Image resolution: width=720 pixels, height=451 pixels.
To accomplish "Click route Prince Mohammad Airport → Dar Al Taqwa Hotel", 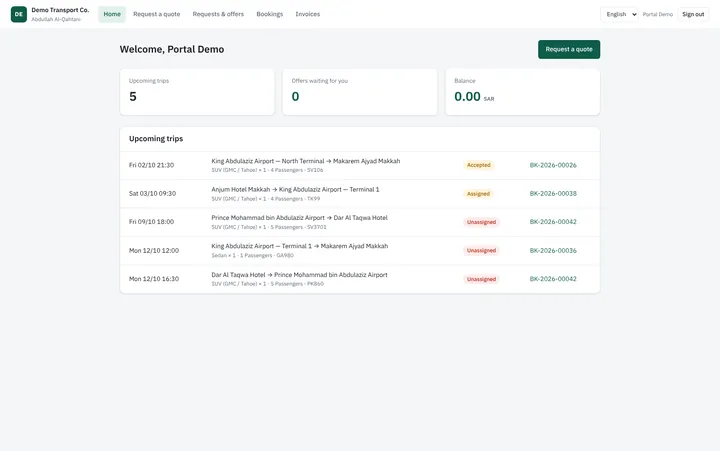I will point(299,218).
